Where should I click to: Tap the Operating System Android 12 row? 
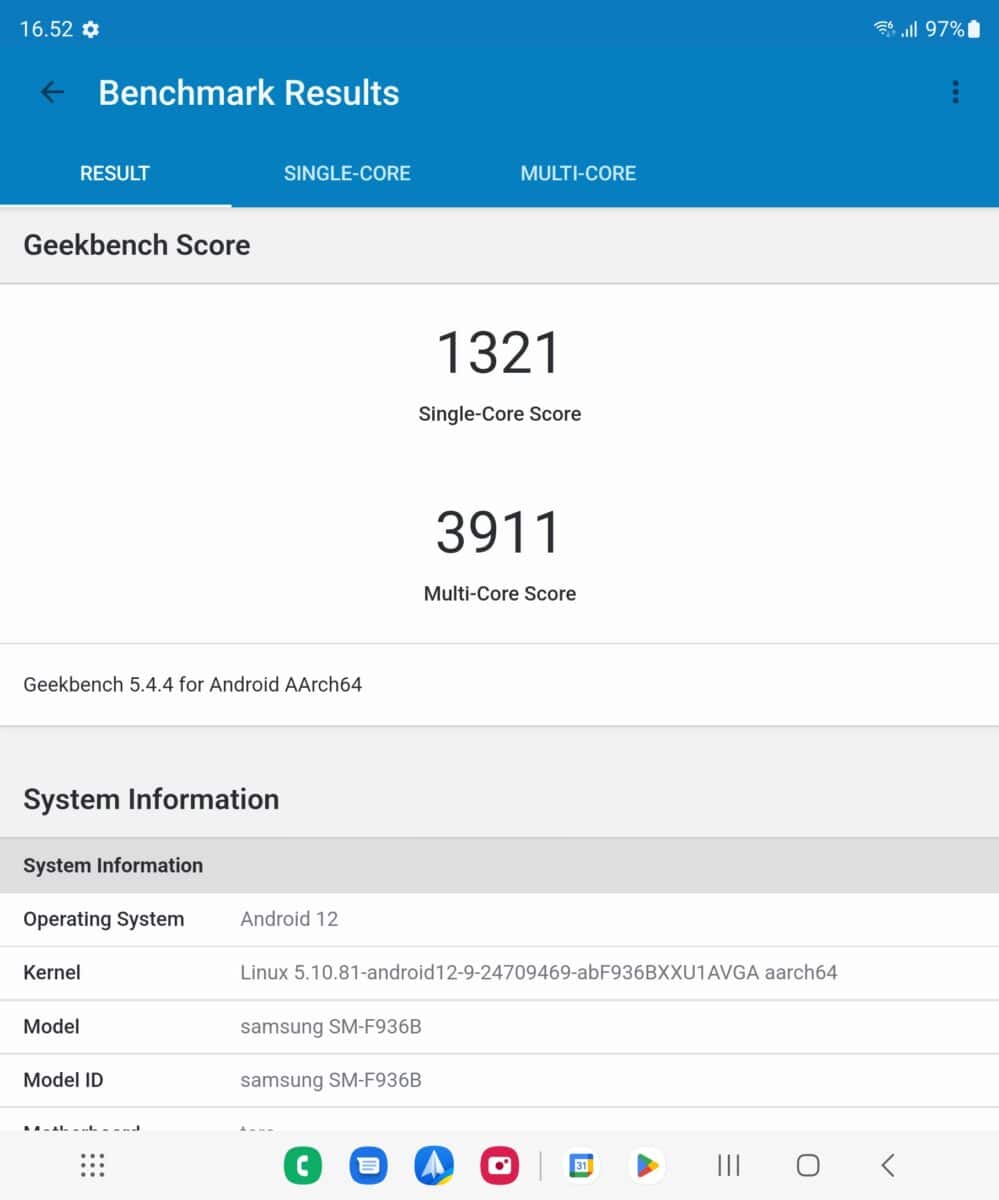point(499,919)
